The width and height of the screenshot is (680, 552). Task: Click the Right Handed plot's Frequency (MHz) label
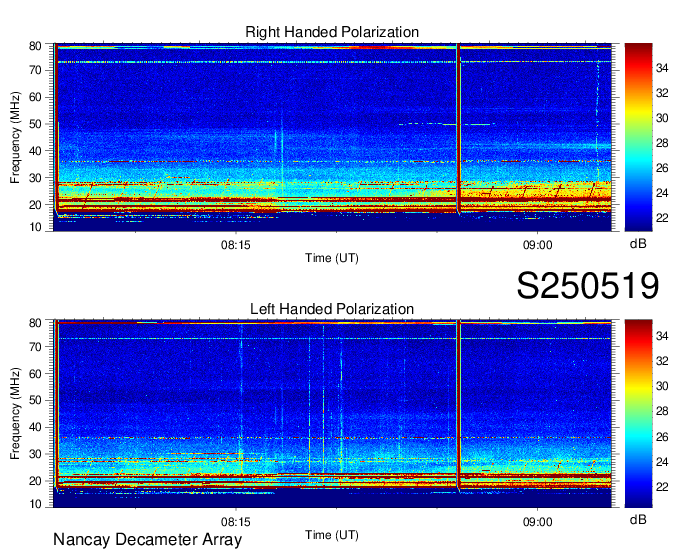point(15,137)
